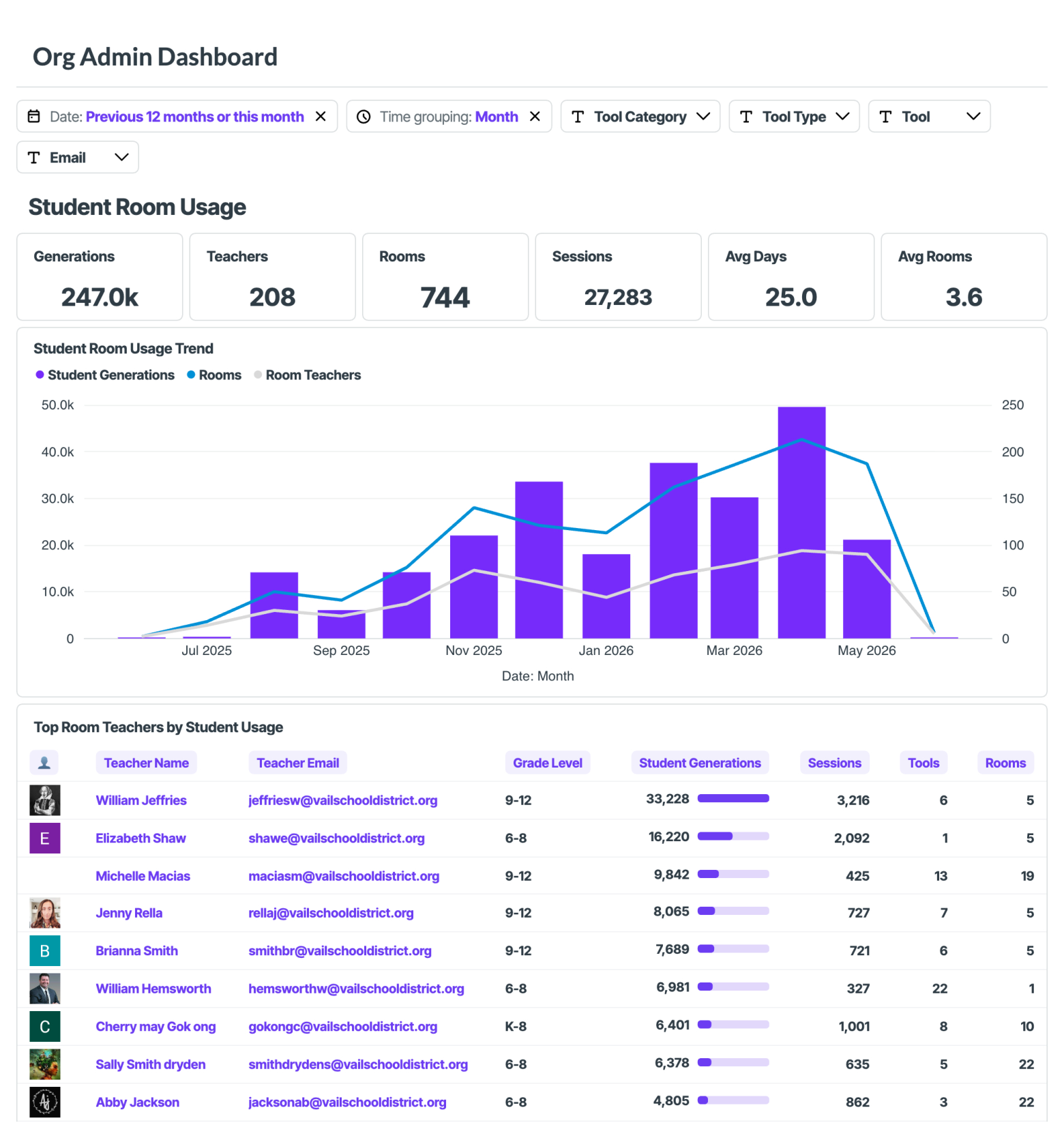Sort by Teacher Email column header

[x=298, y=763]
